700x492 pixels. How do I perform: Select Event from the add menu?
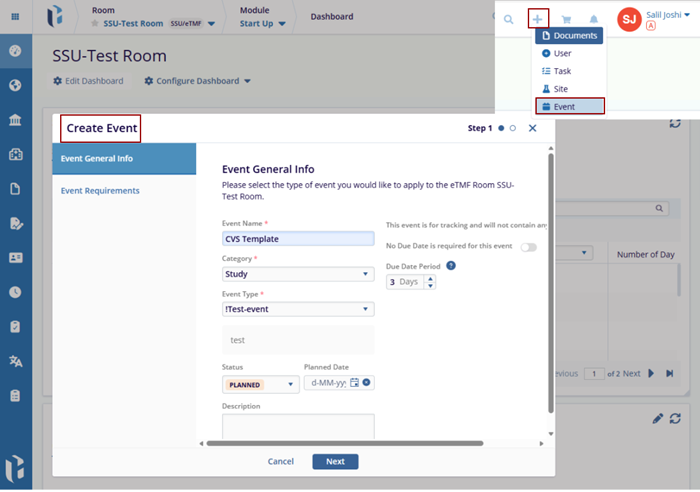coord(569,106)
